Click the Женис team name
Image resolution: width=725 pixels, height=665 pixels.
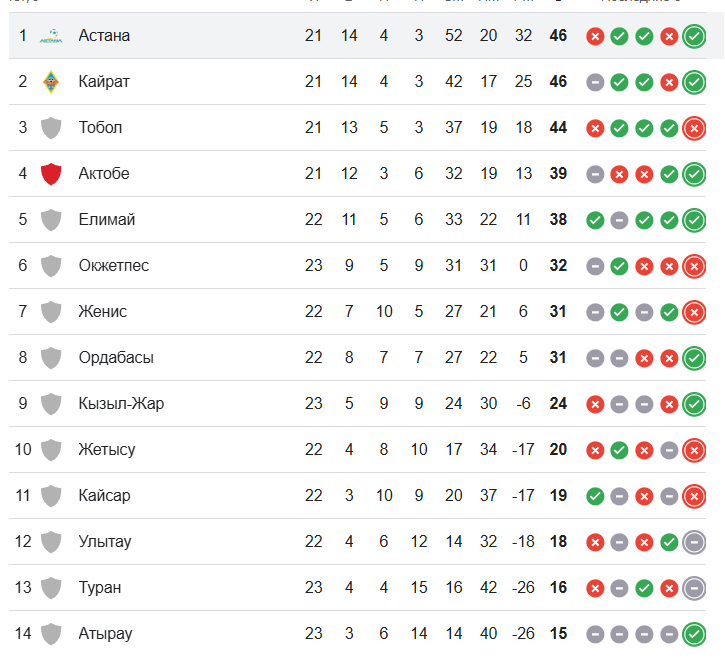click(x=103, y=311)
